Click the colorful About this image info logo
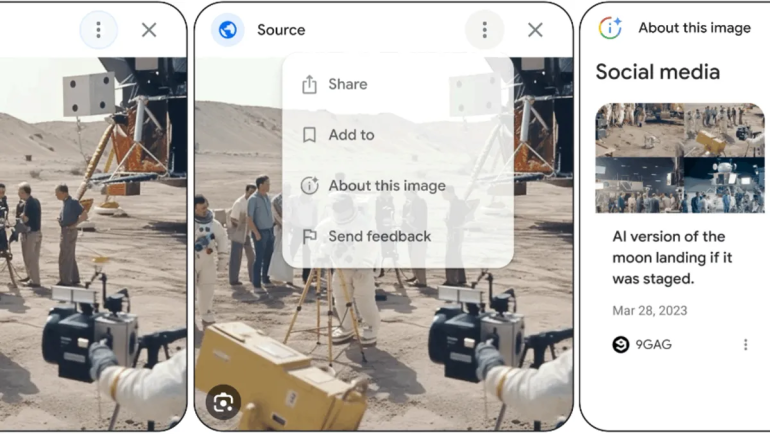The width and height of the screenshot is (770, 434). 610,28
